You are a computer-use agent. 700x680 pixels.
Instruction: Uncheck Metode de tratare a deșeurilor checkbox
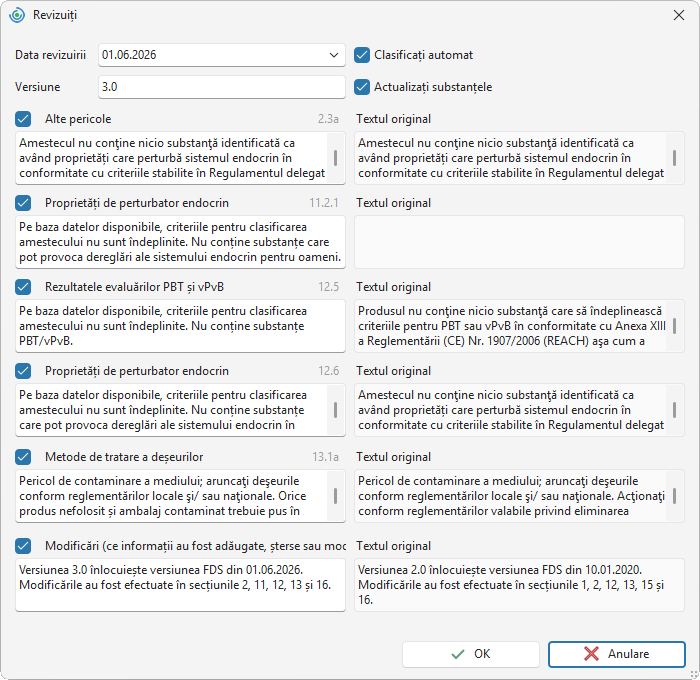coord(23,457)
